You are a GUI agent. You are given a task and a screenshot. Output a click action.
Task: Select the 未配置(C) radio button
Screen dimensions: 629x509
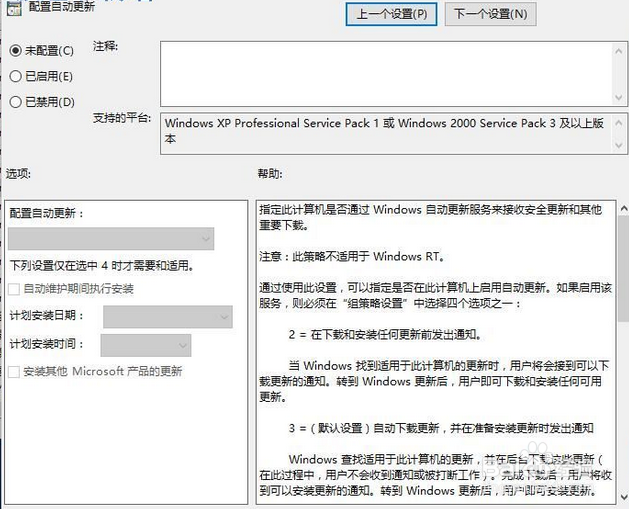click(x=15, y=51)
